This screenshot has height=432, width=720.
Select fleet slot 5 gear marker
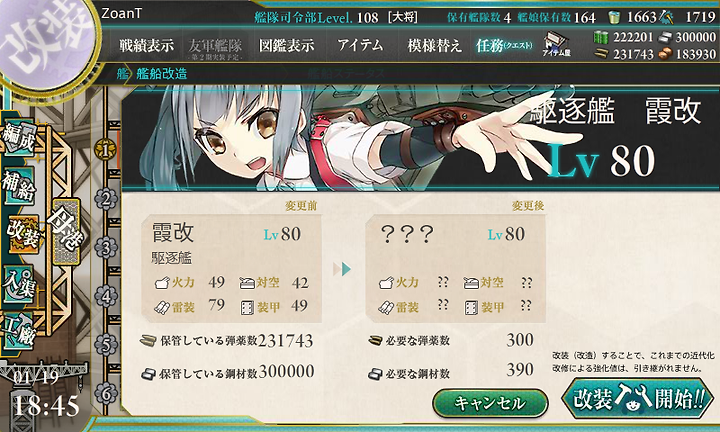[106, 345]
